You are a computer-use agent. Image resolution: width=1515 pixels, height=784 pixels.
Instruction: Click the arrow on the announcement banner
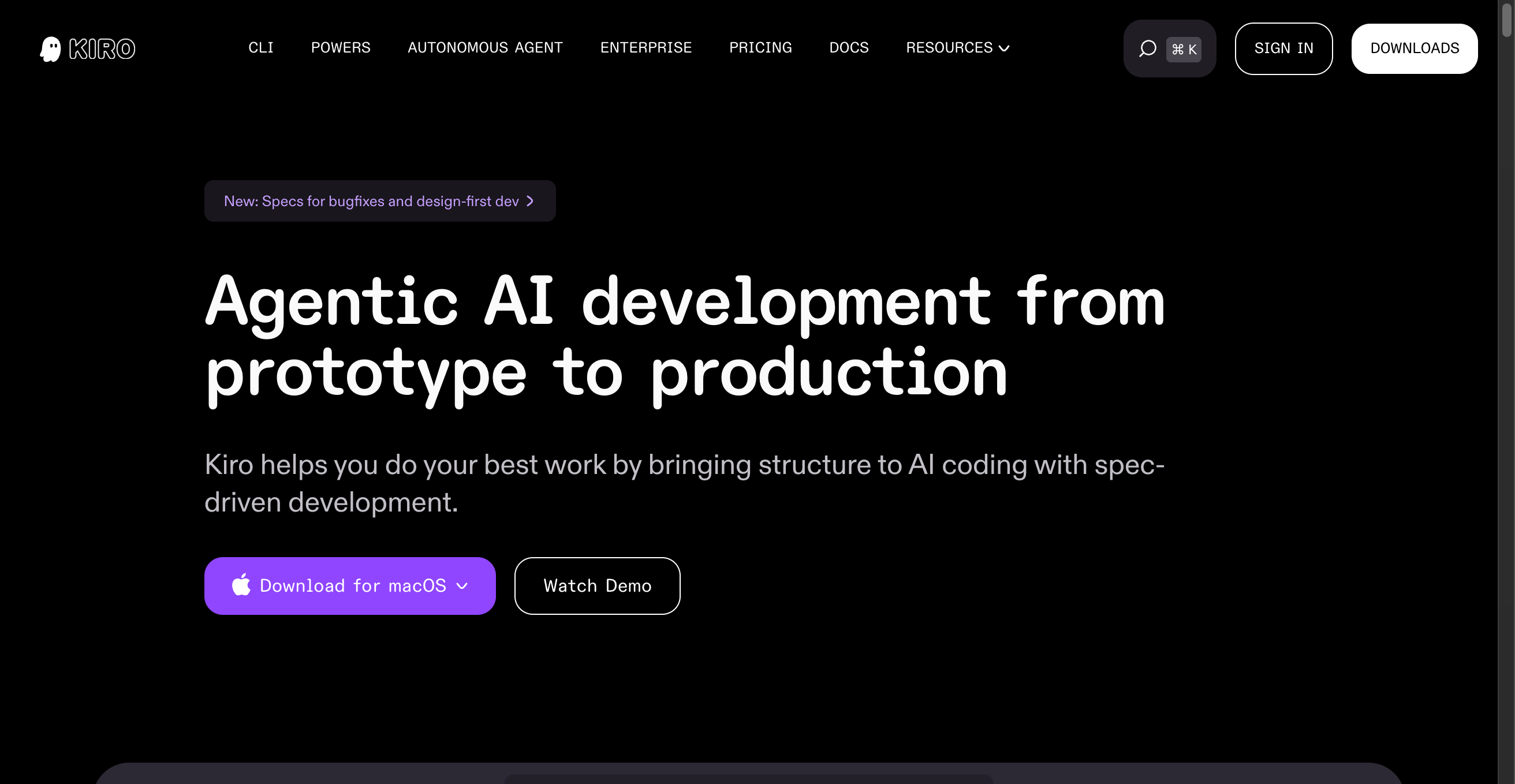pos(530,201)
